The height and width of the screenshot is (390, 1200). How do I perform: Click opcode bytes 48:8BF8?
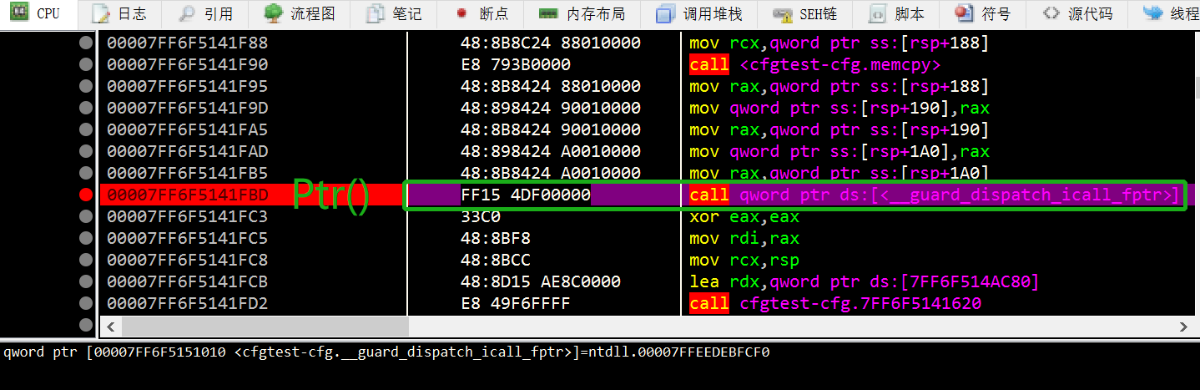click(x=495, y=238)
